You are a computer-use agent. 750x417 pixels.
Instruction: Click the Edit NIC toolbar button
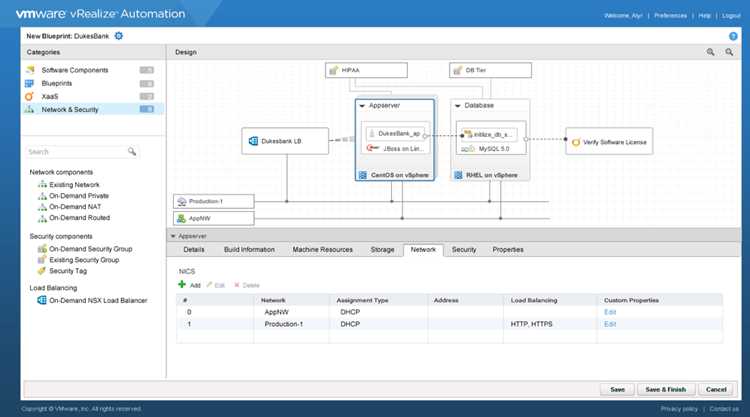(x=216, y=285)
